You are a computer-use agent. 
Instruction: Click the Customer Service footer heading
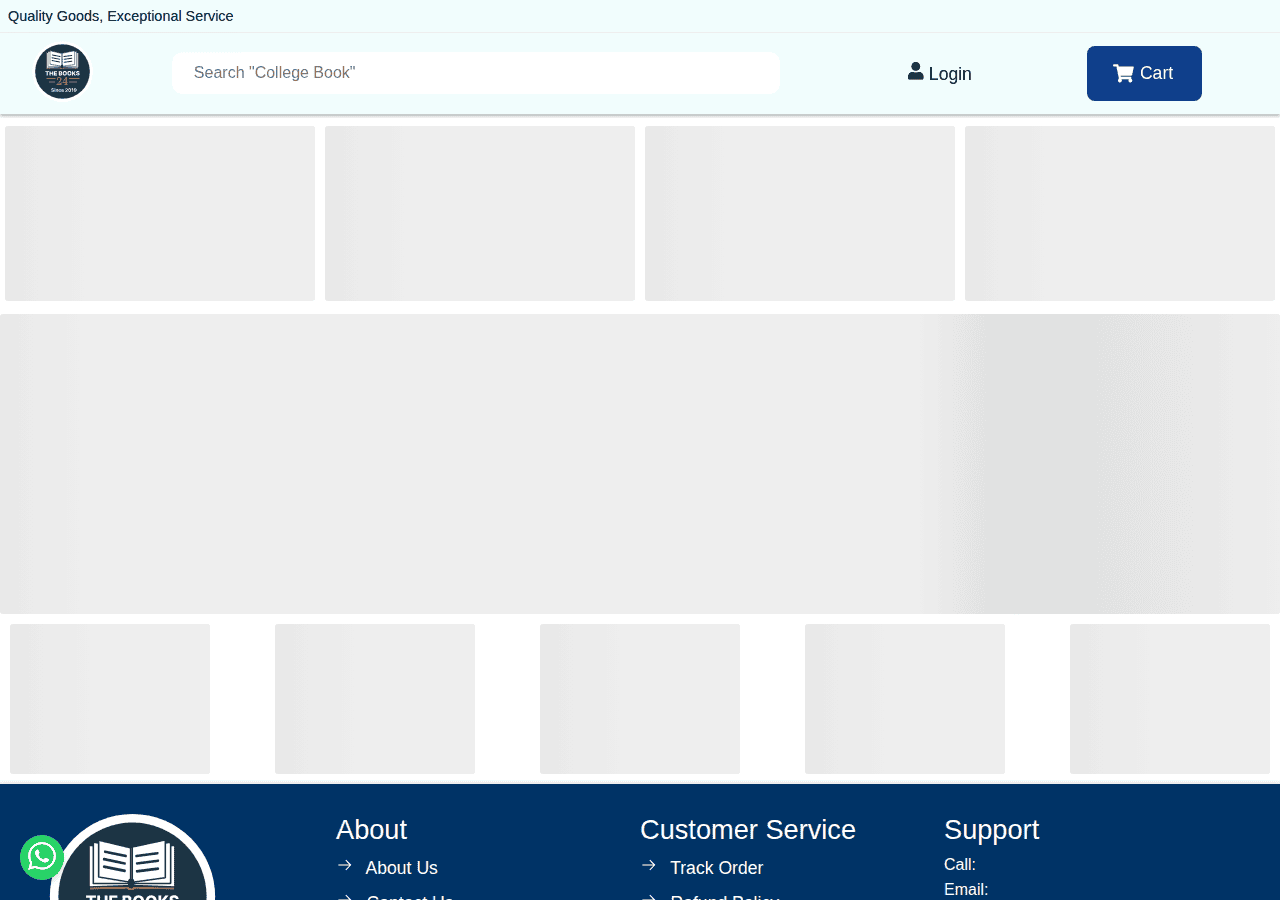pyautogui.click(x=748, y=830)
